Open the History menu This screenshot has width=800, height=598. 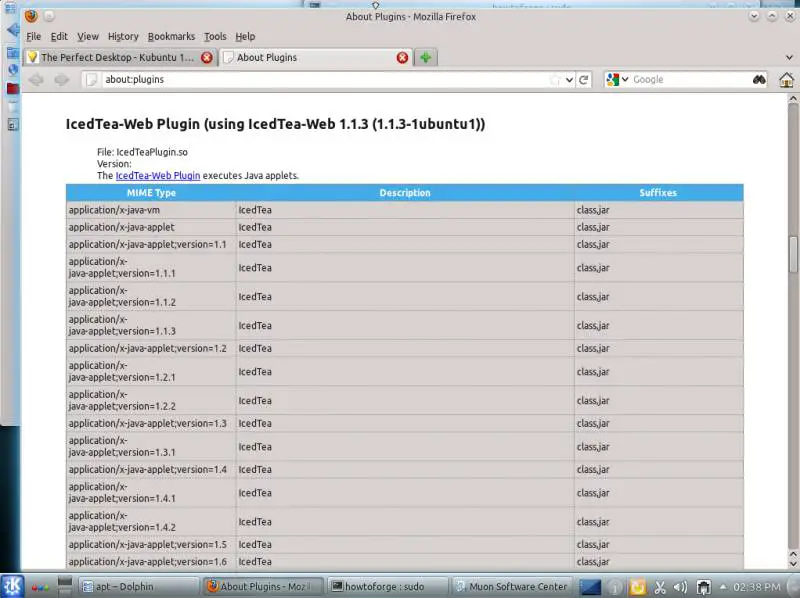pyautogui.click(x=123, y=37)
